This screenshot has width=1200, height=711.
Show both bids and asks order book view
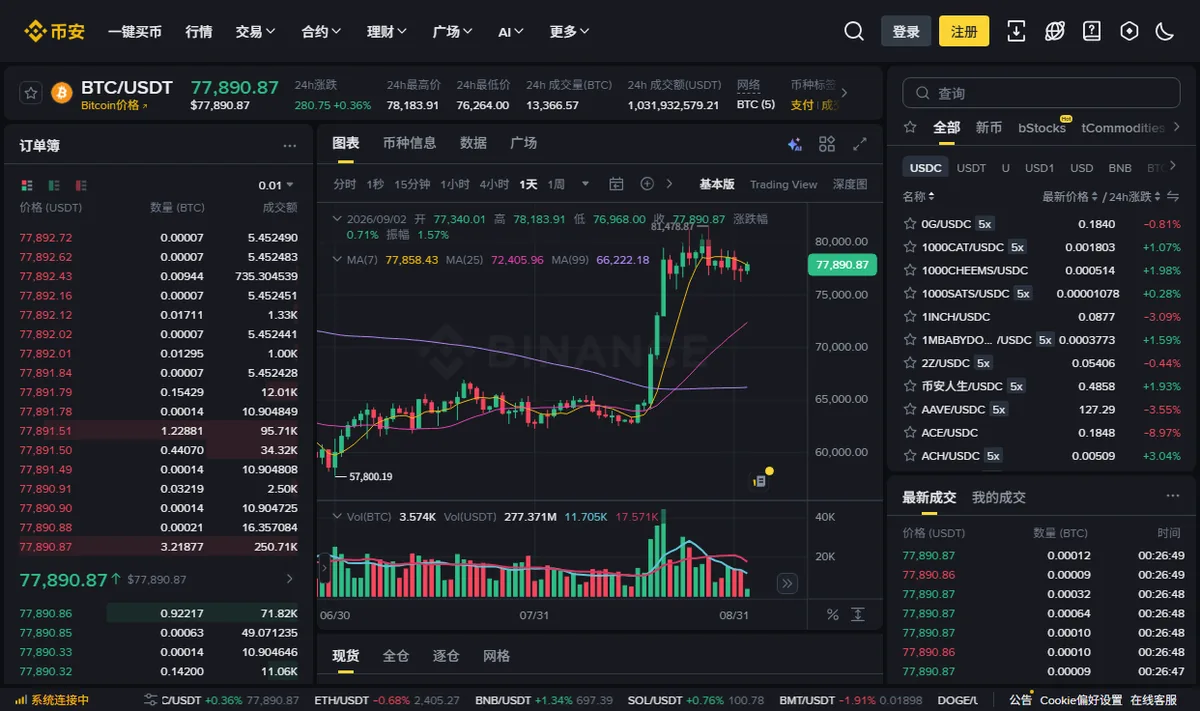coord(27,185)
